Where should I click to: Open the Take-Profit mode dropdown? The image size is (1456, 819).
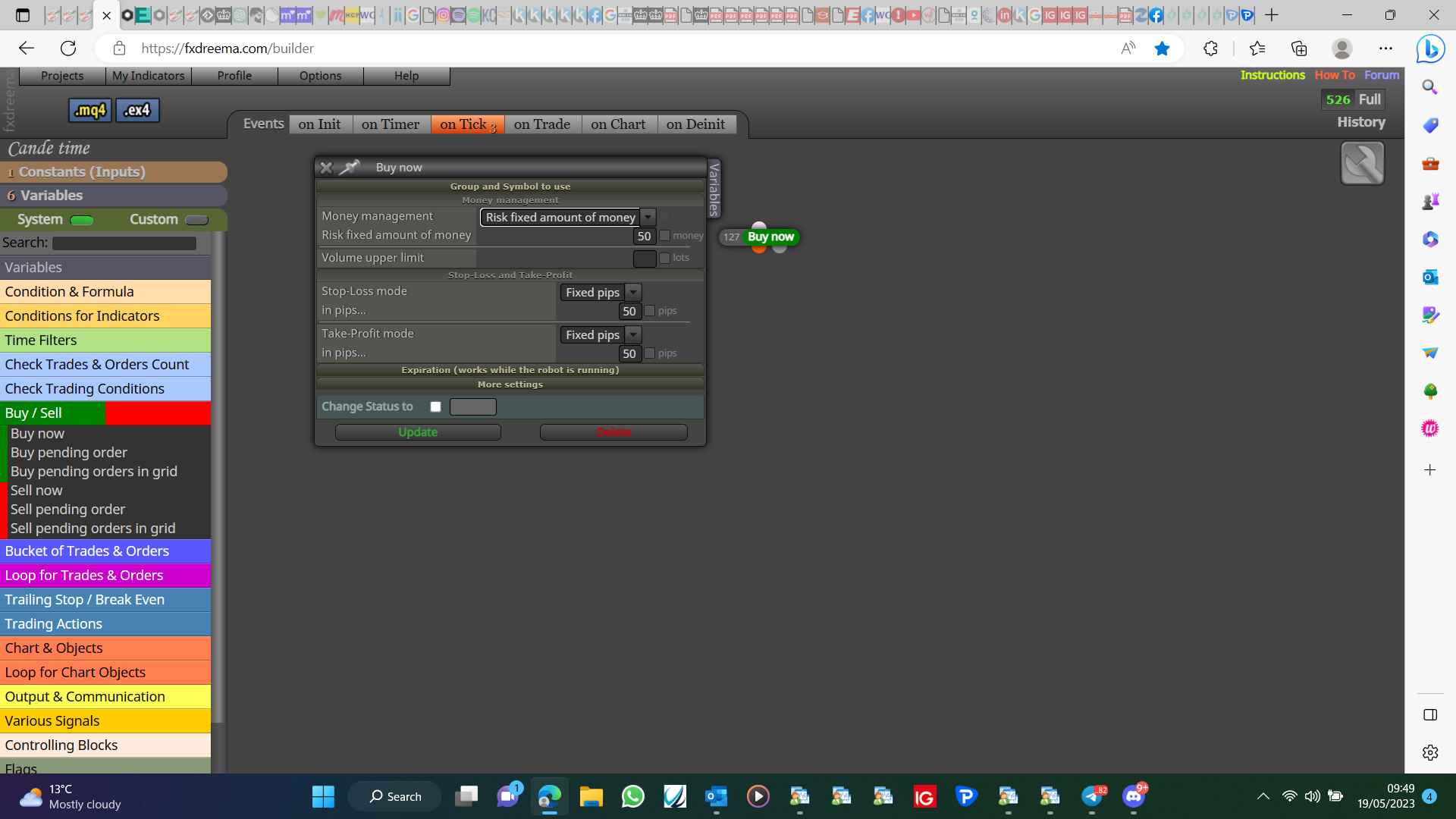(601, 334)
